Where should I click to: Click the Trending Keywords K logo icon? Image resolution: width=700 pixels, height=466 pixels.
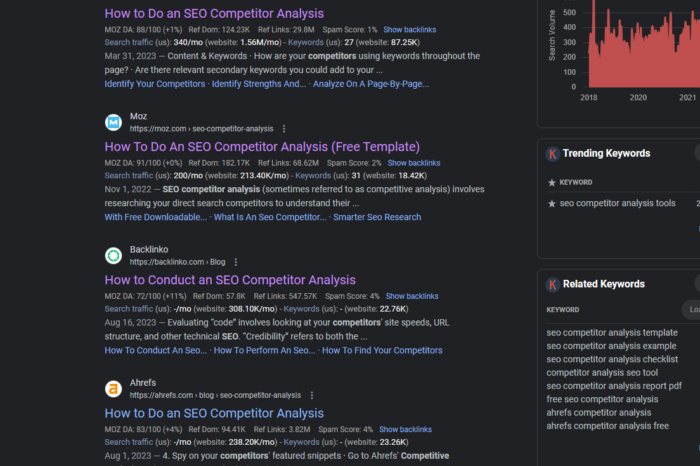pos(552,154)
